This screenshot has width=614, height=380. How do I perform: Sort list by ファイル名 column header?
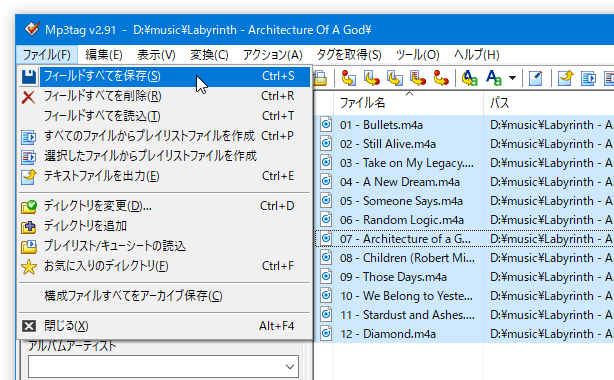tap(408, 103)
